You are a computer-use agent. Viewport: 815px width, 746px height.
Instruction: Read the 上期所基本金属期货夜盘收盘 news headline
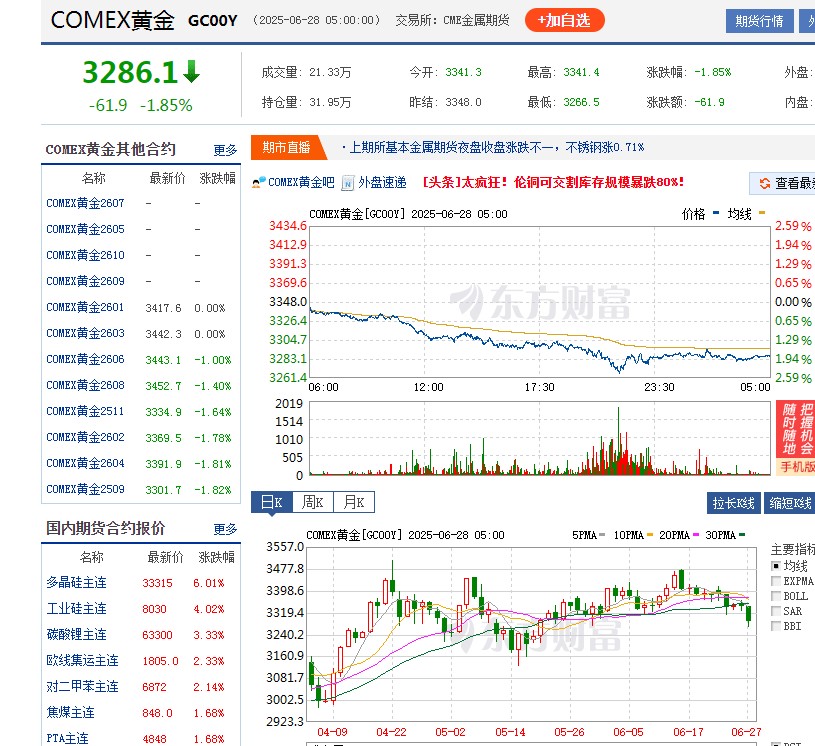pos(497,148)
